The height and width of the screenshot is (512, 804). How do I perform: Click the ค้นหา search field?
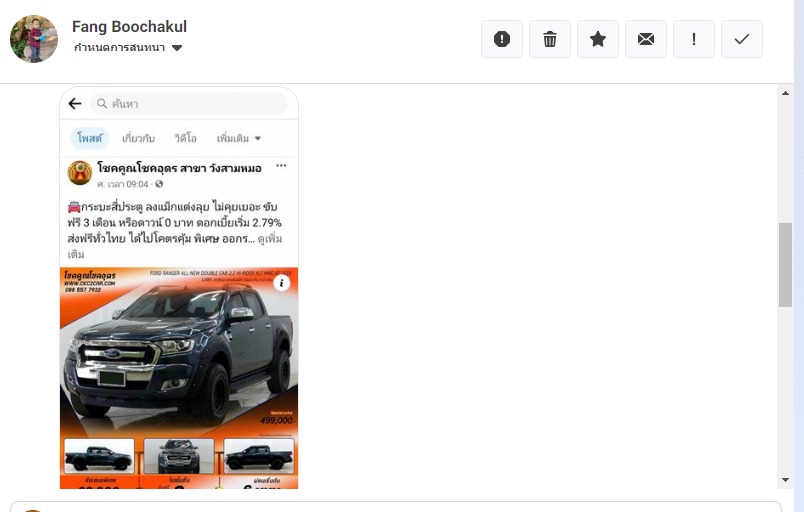click(x=189, y=104)
